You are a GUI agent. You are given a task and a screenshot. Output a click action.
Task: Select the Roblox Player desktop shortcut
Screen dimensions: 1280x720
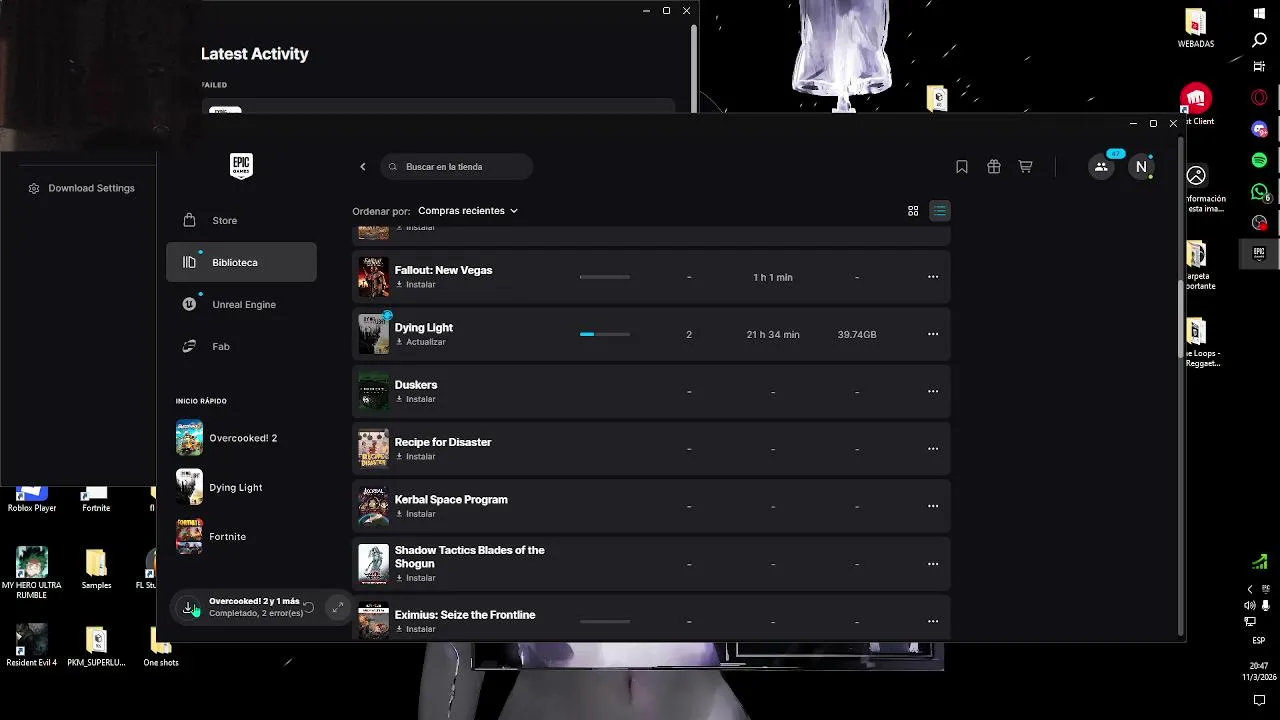click(x=32, y=499)
